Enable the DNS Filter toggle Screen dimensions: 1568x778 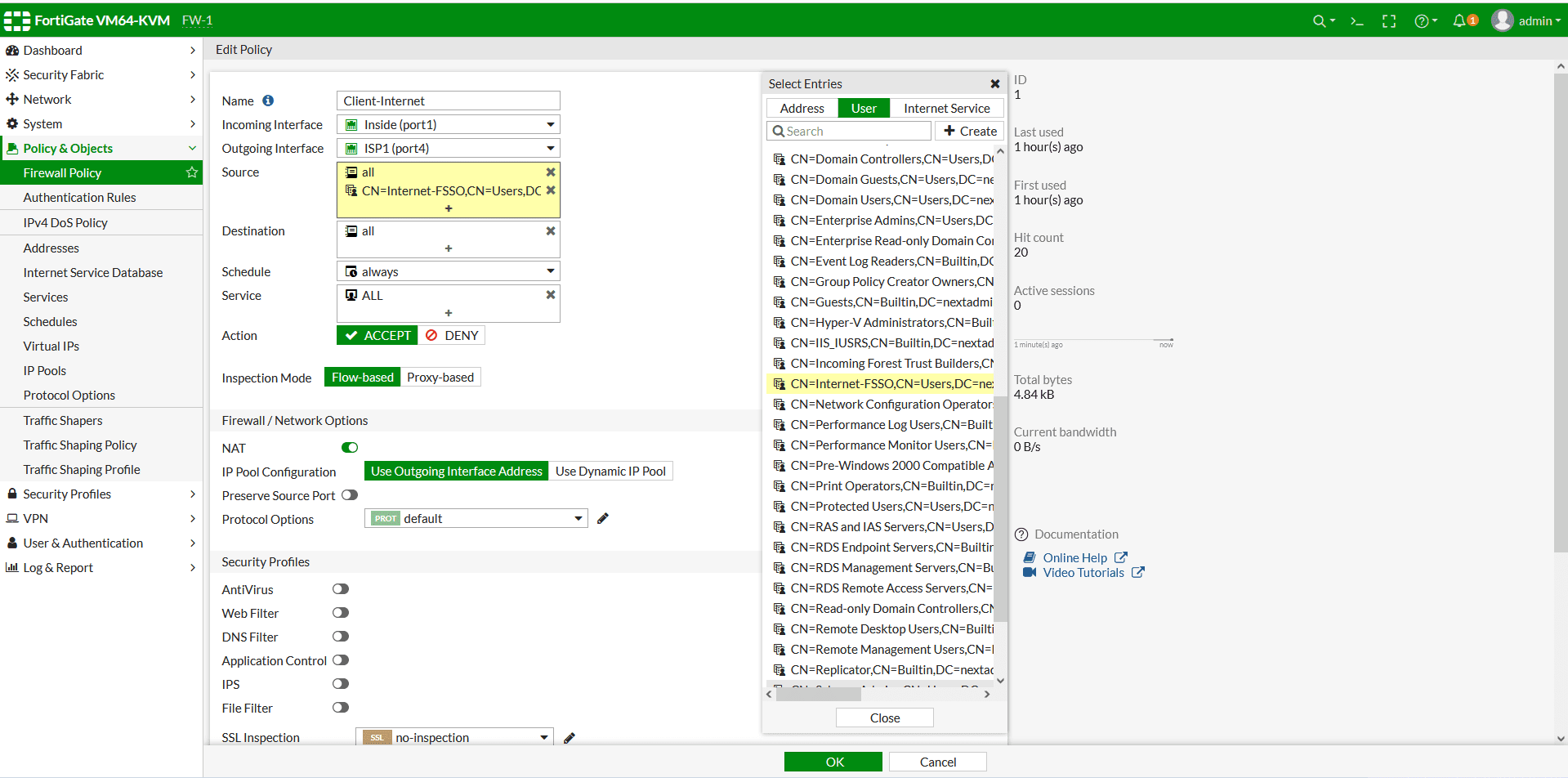(x=341, y=636)
